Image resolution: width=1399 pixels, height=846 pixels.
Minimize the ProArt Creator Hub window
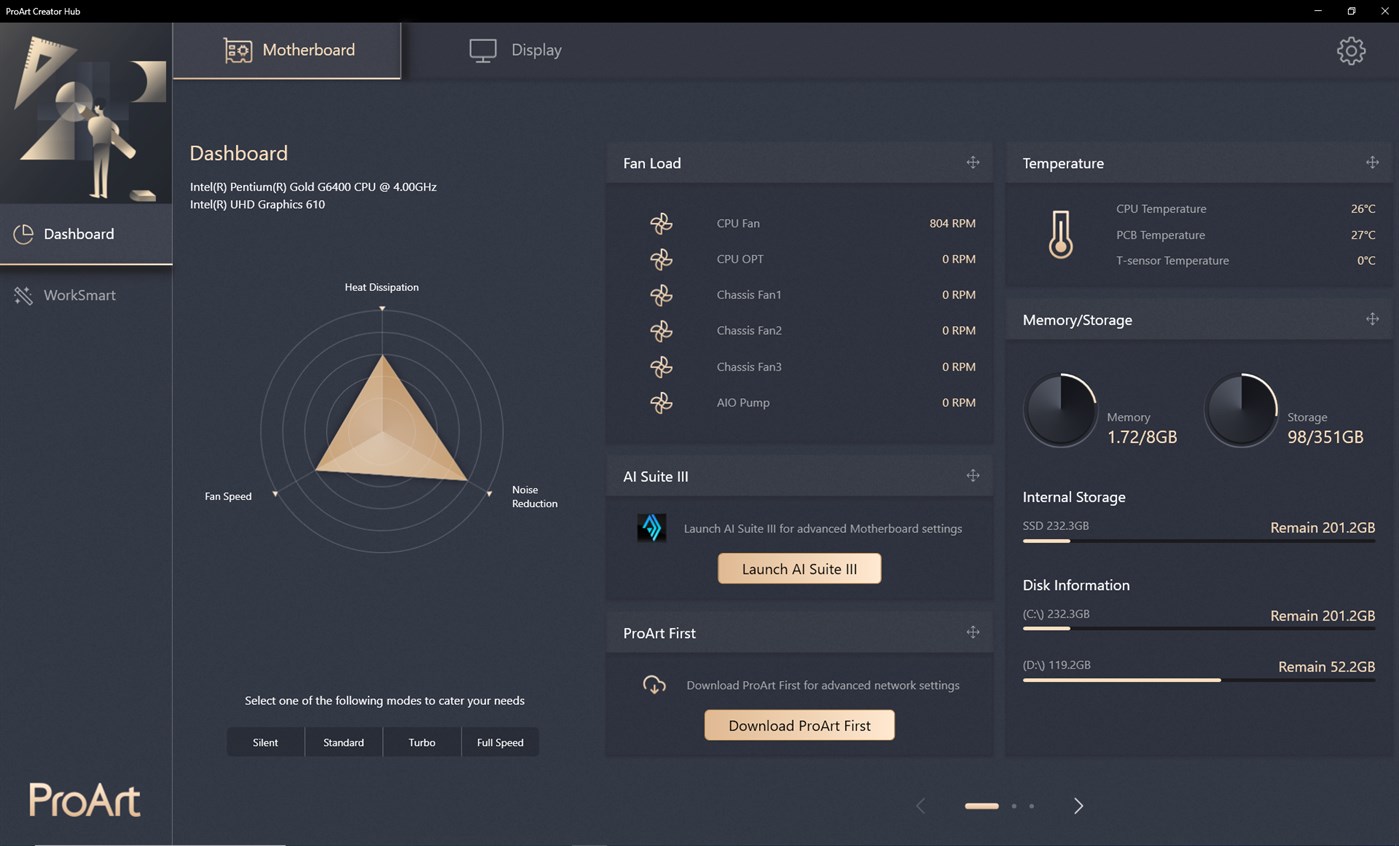(x=1318, y=11)
